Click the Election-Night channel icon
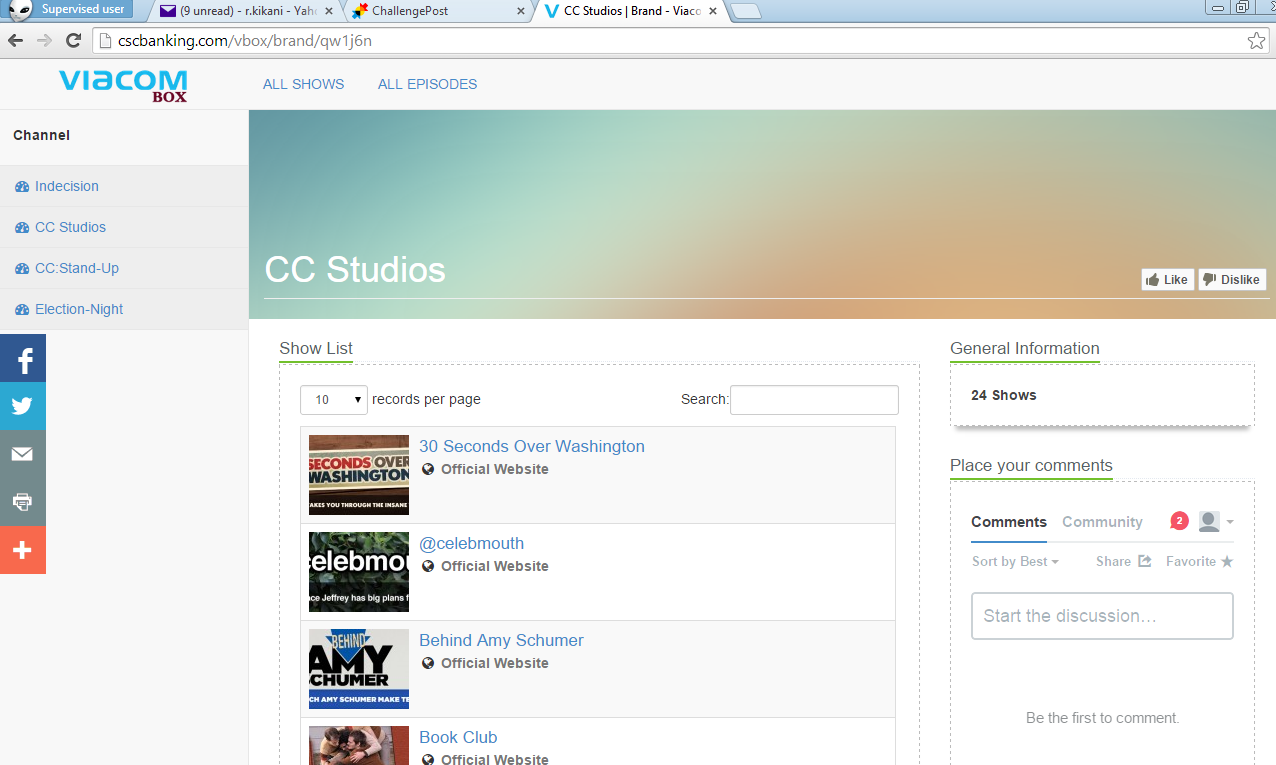 pos(22,310)
